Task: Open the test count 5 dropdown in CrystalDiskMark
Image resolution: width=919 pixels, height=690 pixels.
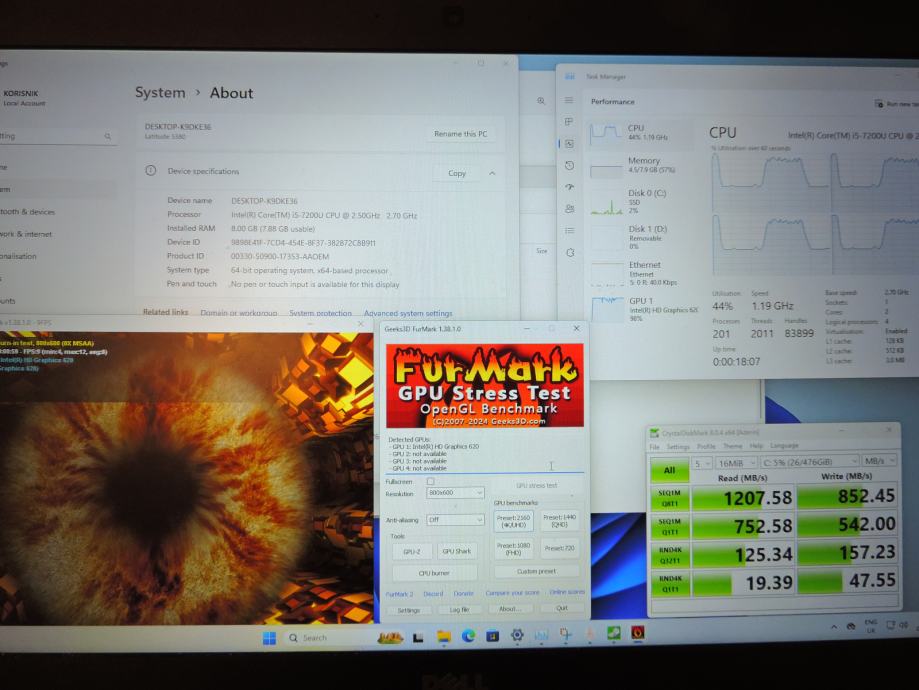Action: 702,463
